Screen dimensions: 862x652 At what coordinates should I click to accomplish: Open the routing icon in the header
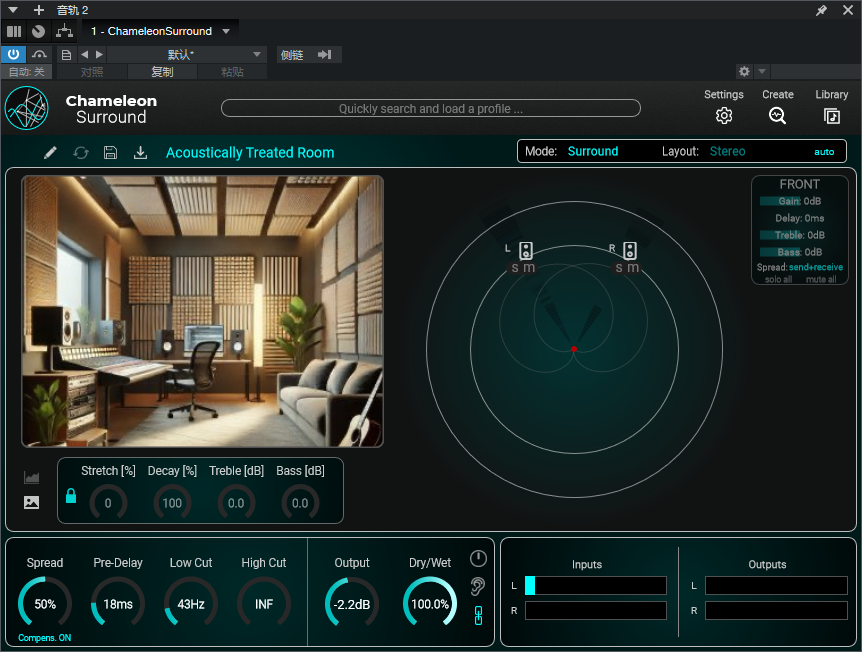pos(64,31)
